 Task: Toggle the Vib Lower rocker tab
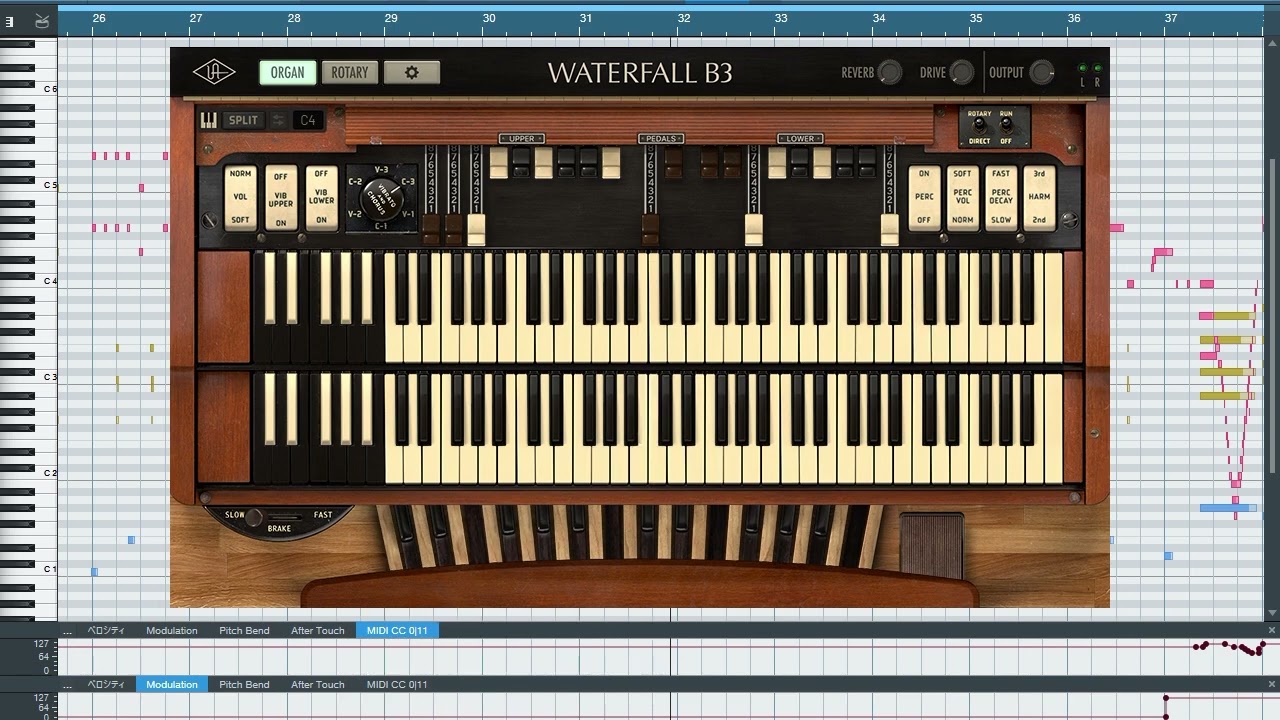pyautogui.click(x=321, y=198)
